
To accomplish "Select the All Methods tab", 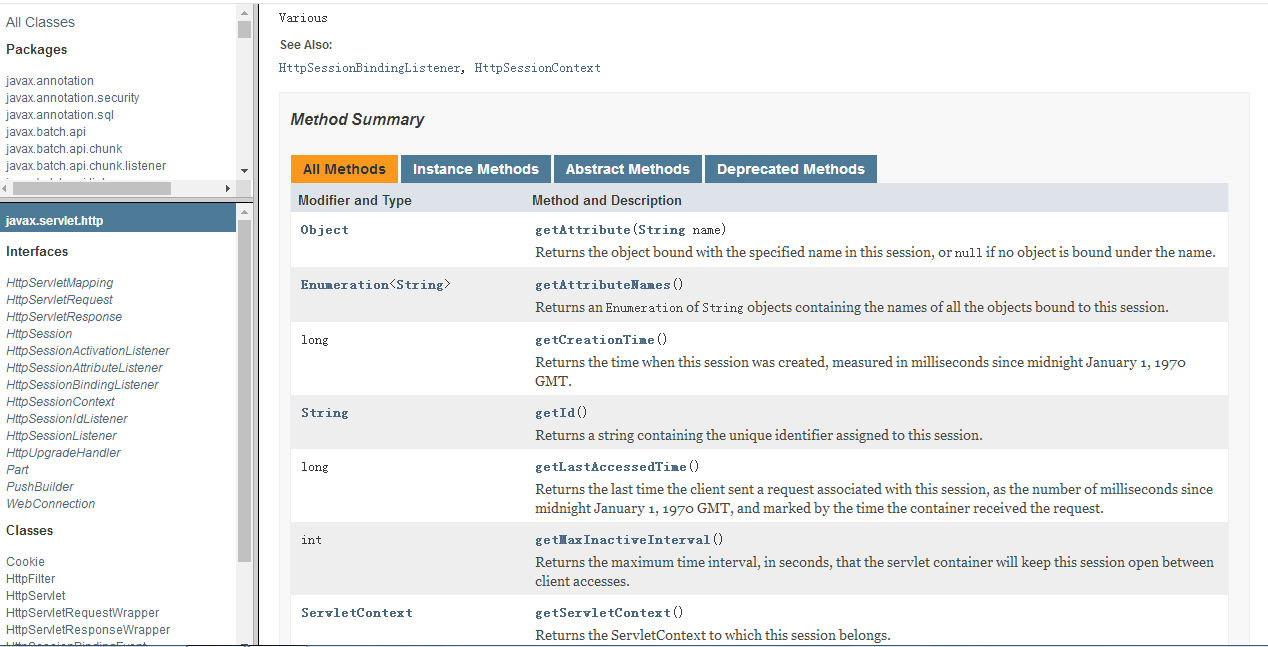I will (344, 169).
